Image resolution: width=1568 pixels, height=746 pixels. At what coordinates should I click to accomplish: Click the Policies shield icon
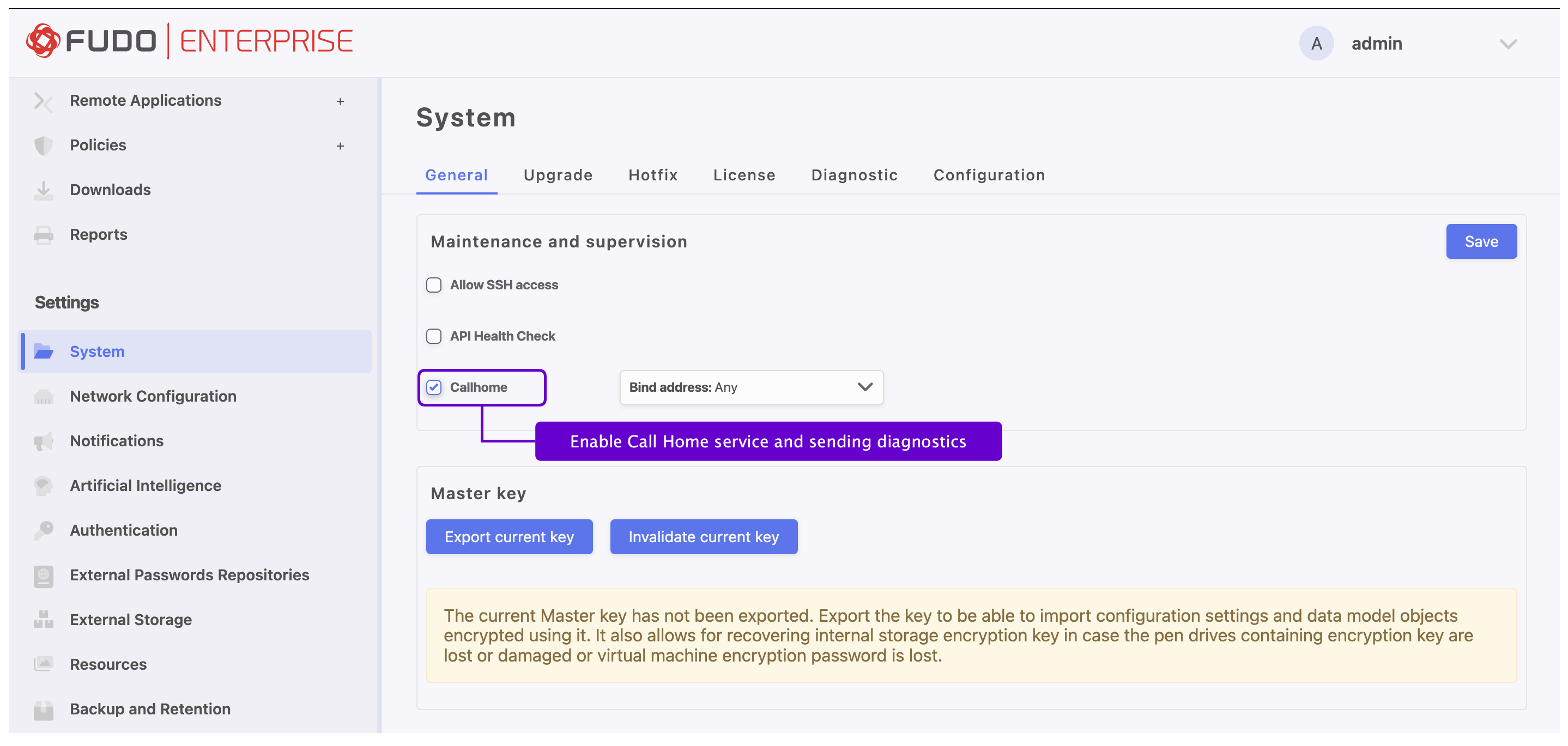pyautogui.click(x=43, y=146)
